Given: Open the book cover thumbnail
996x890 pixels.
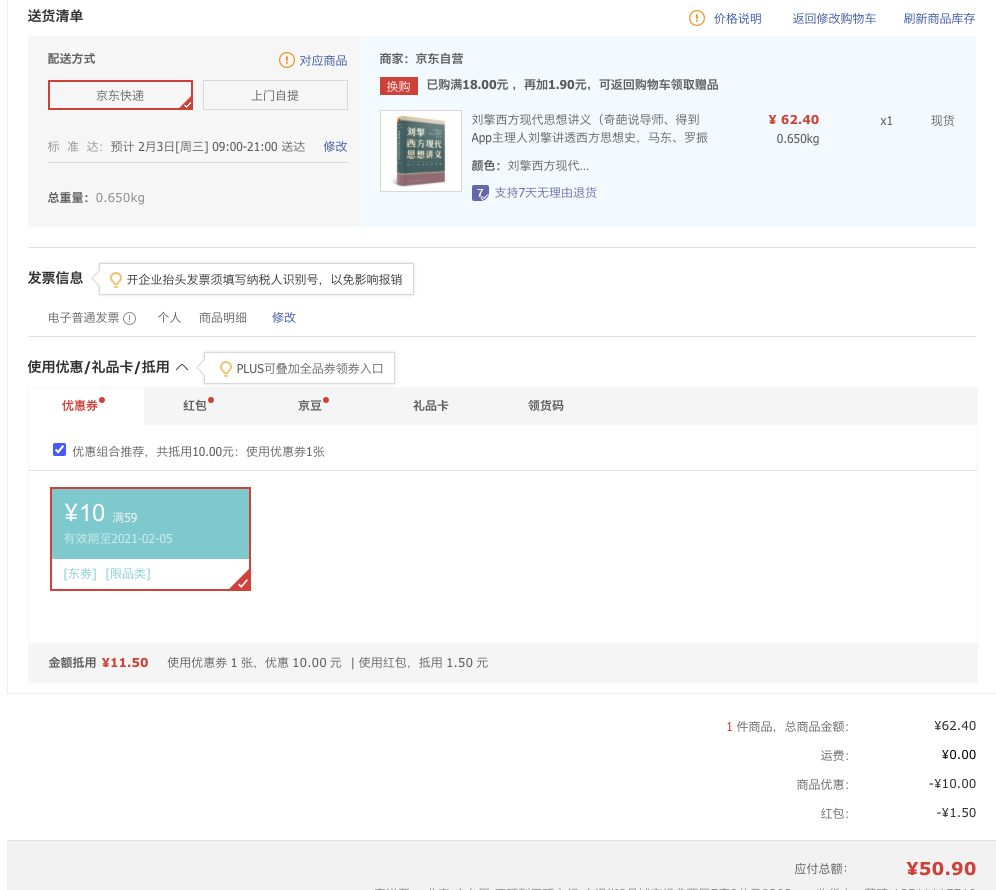Looking at the screenshot, I should pos(421,151).
